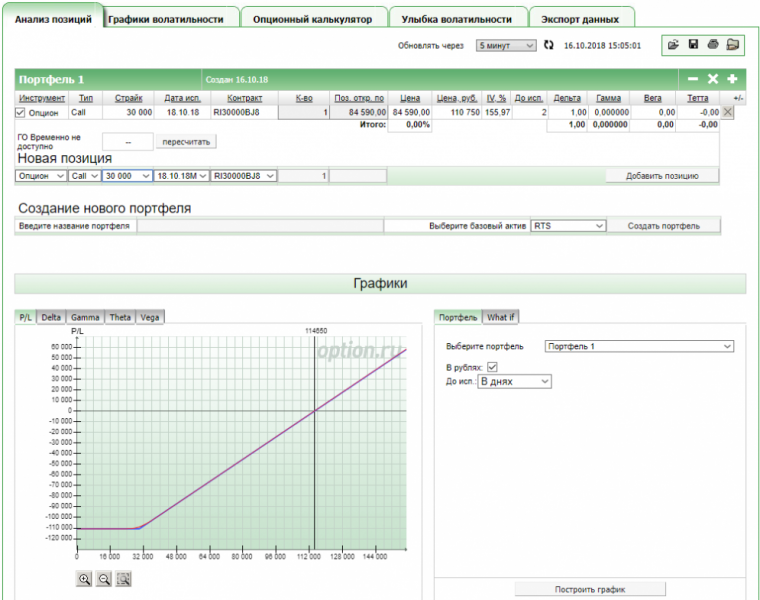Click the Создать портфель button
This screenshot has width=760, height=600.
click(664, 226)
